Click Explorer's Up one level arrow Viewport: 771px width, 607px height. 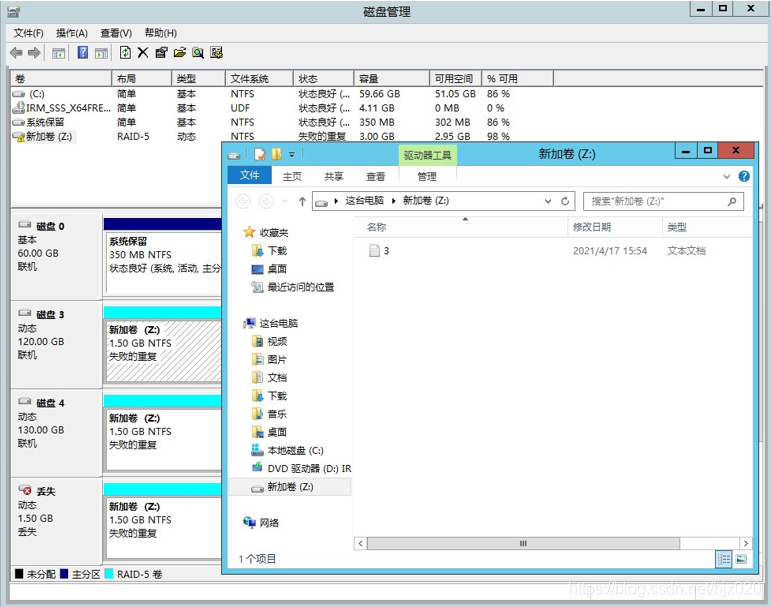(x=302, y=201)
